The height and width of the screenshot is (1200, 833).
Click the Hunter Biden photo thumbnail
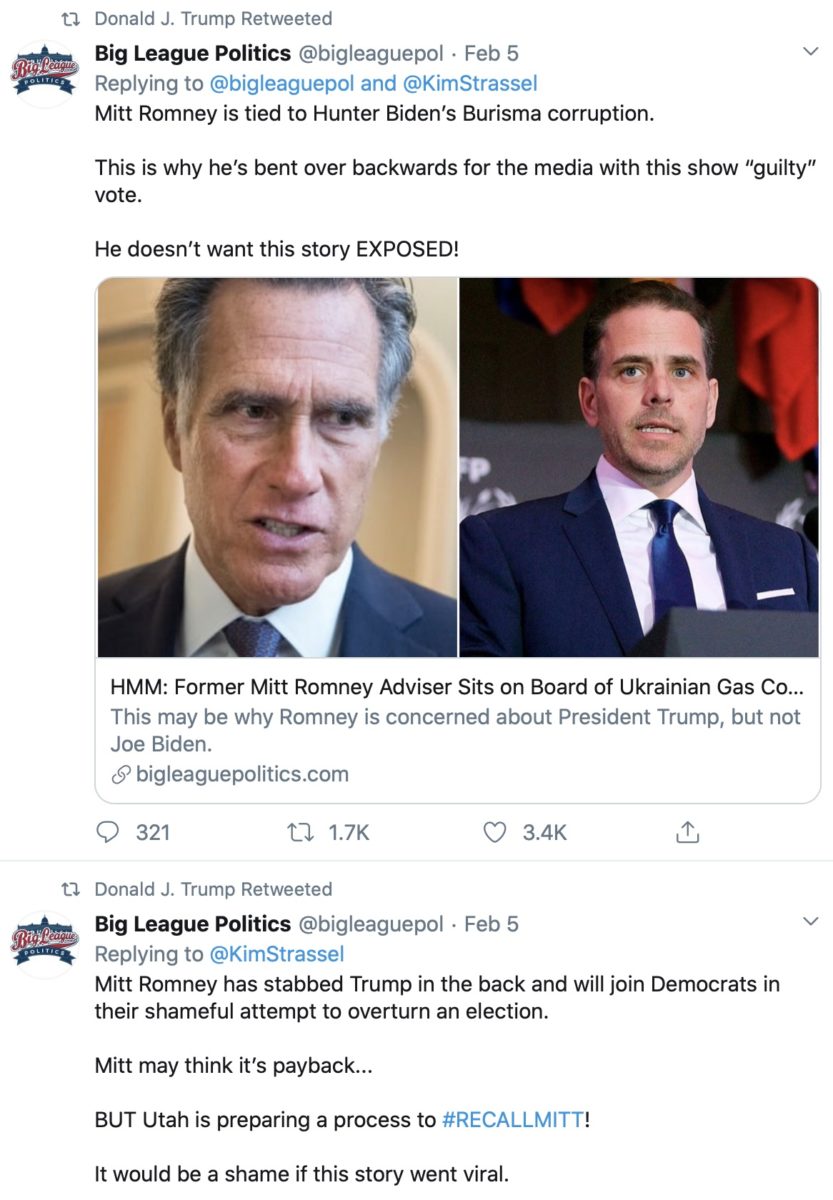tap(640, 467)
